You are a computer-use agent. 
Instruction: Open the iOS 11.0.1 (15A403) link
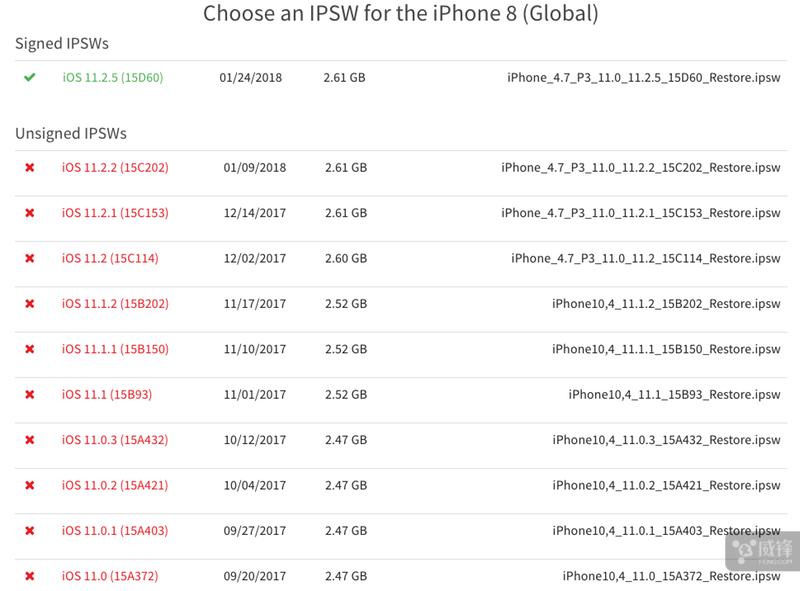115,530
